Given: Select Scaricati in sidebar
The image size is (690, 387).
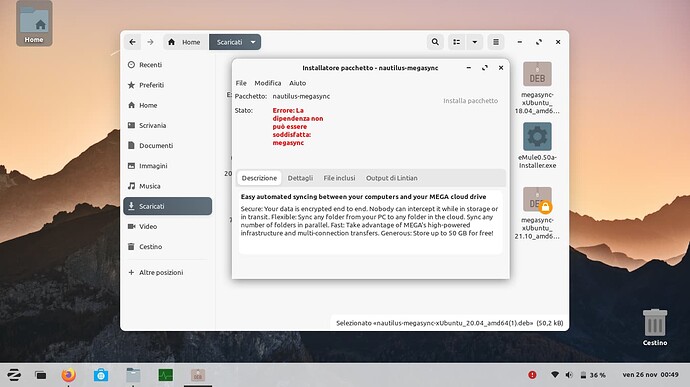Looking at the screenshot, I should coord(168,206).
